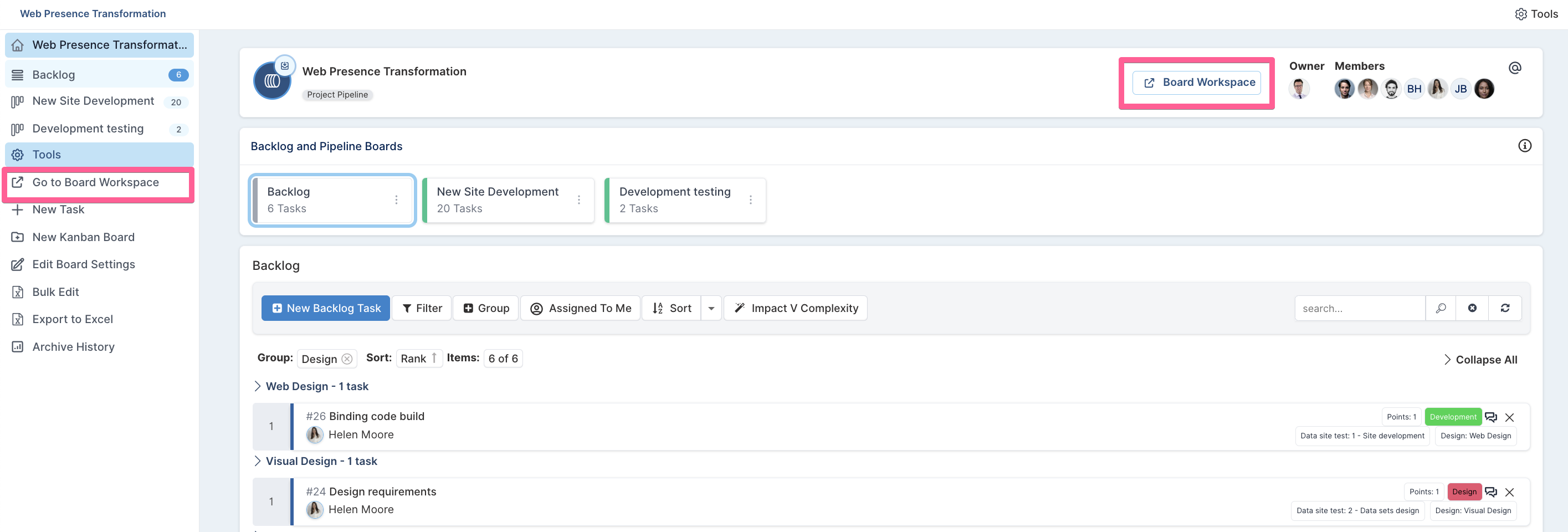Remove the Binding code build task
The width and height of the screenshot is (1568, 532).
click(1510, 417)
